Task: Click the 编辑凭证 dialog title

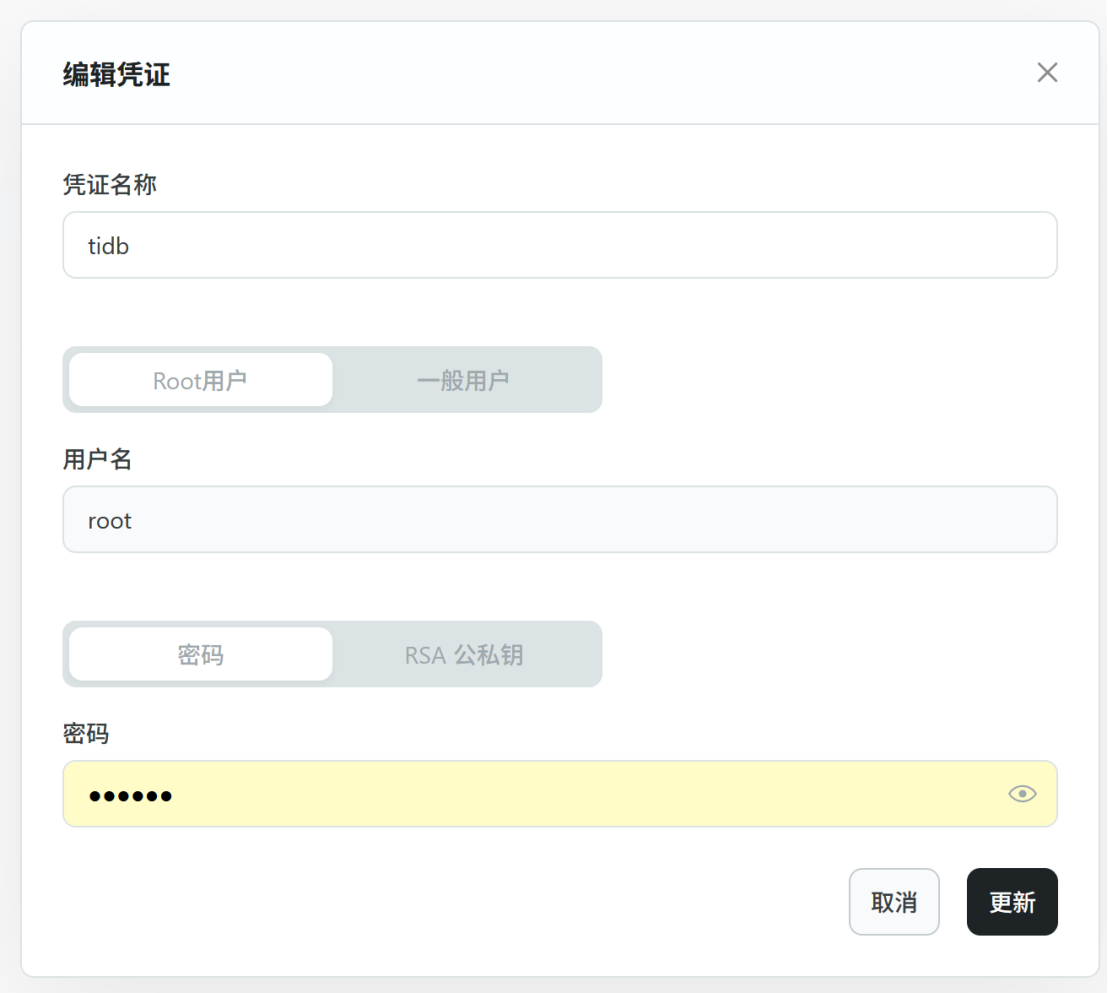Action: [116, 75]
